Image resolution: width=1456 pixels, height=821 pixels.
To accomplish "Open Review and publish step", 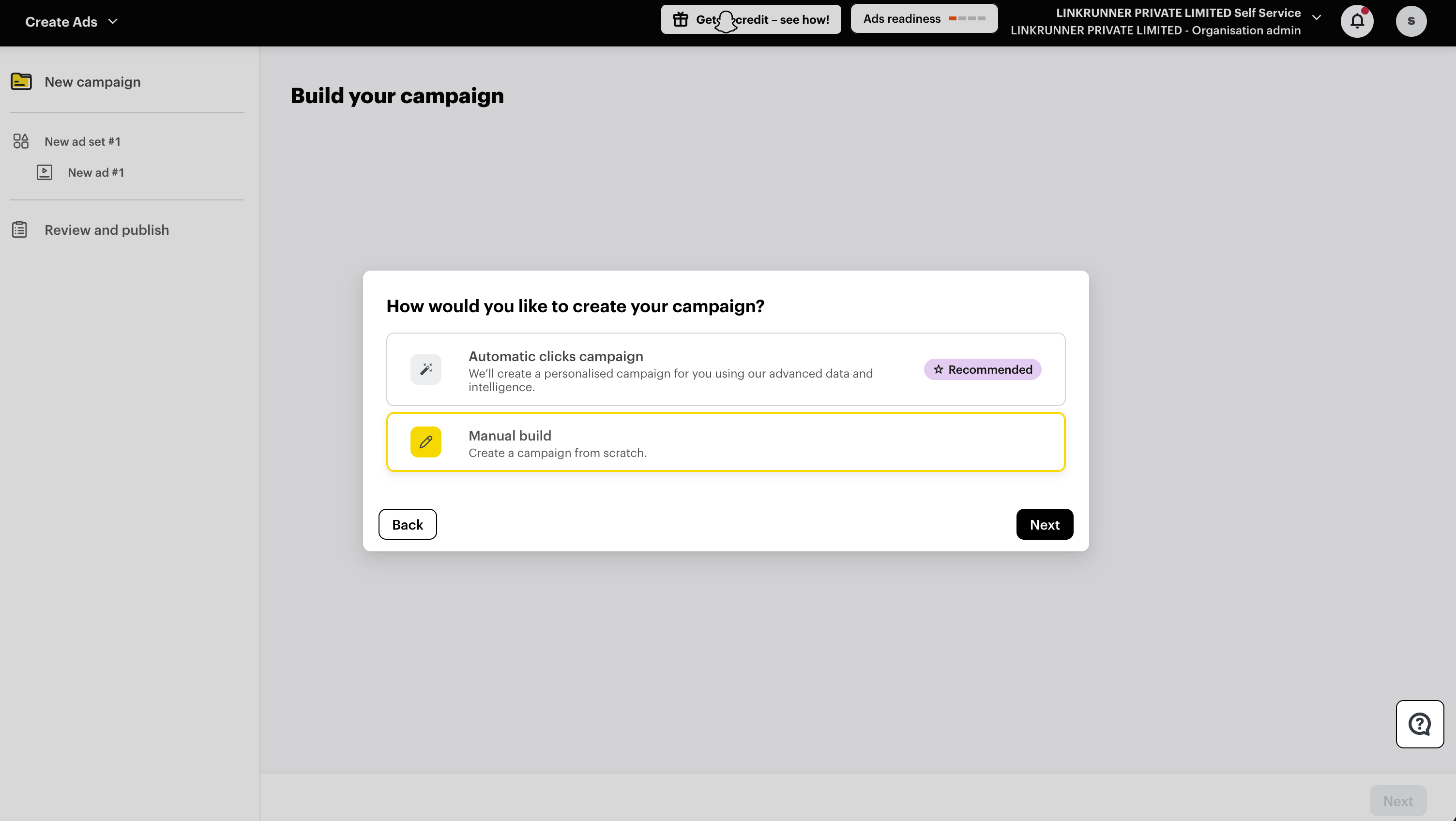I will [x=107, y=229].
